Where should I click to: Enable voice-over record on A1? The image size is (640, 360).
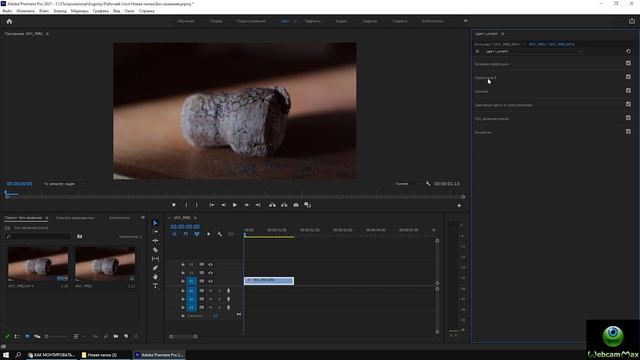pyautogui.click(x=228, y=291)
